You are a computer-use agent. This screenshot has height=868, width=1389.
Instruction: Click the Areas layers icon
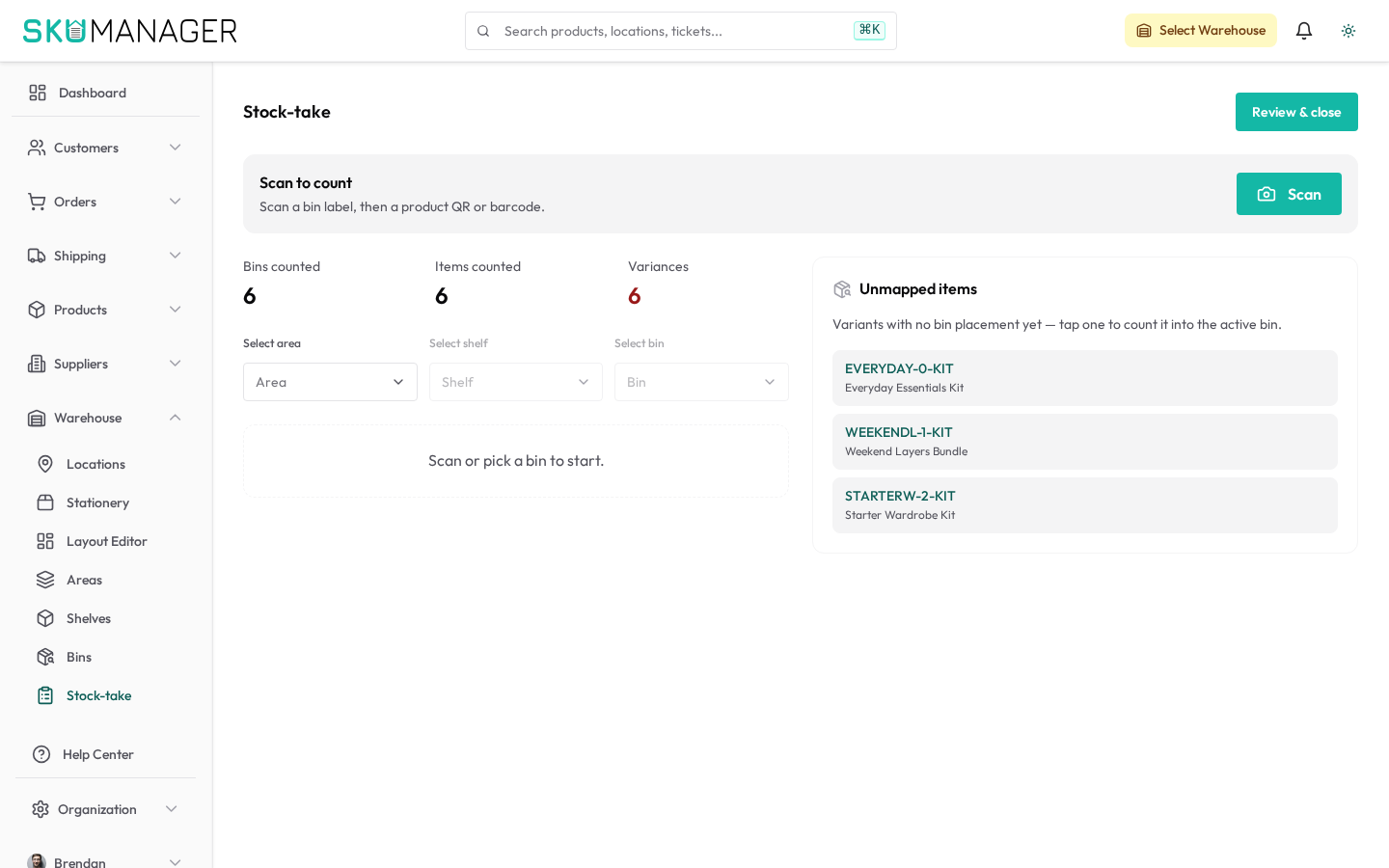pyautogui.click(x=45, y=580)
